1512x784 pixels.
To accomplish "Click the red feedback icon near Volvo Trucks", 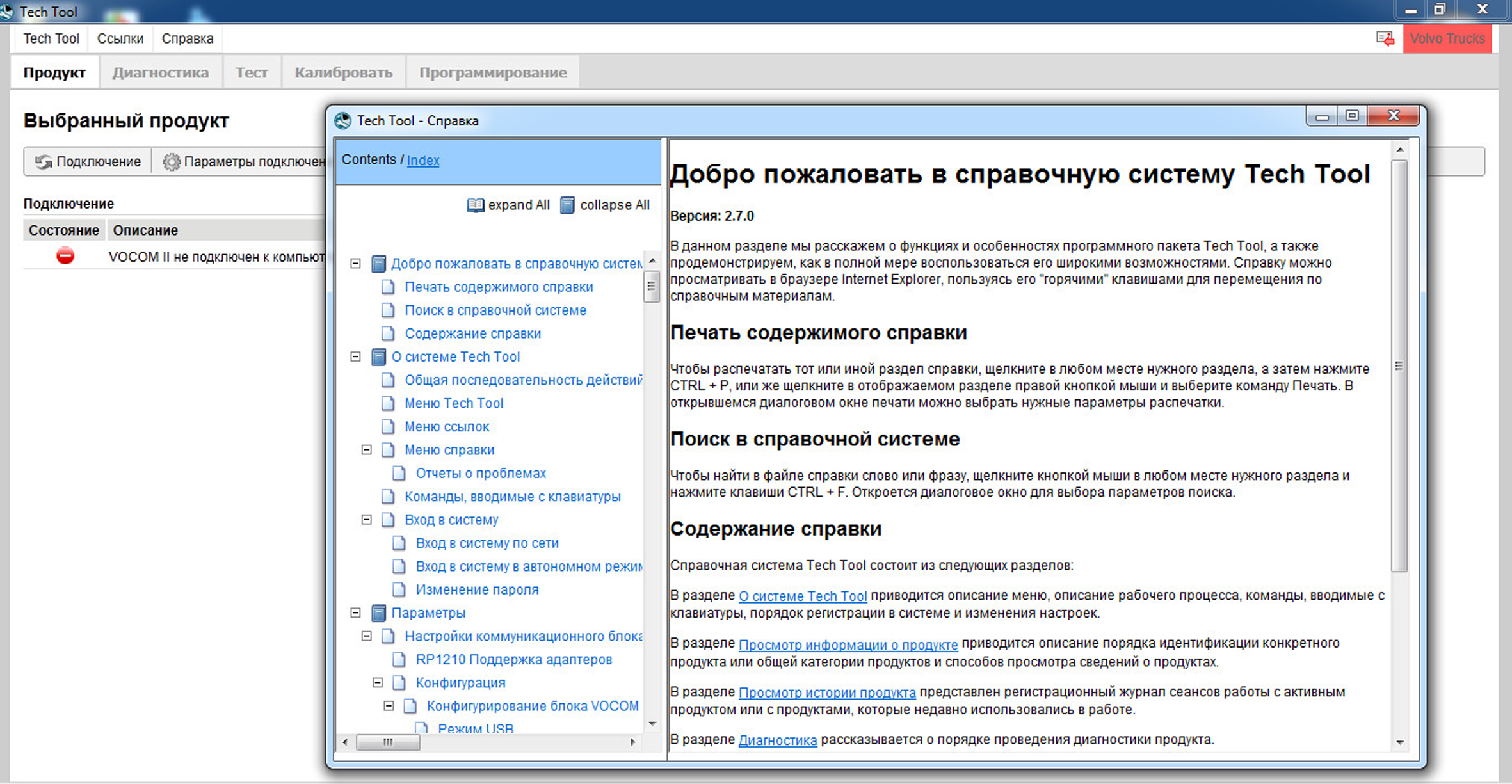I will [x=1385, y=39].
